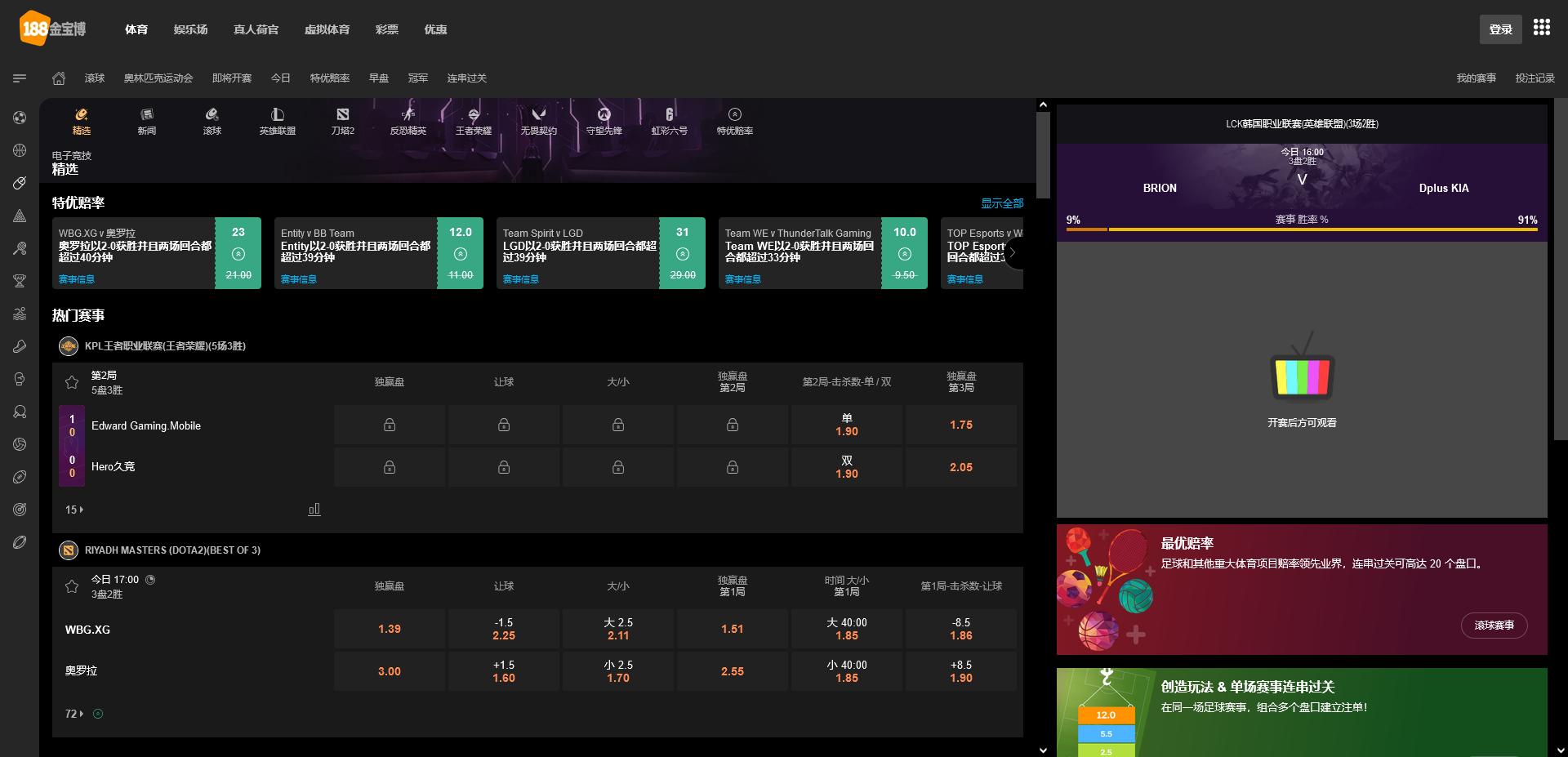Bet 奥罗拉 moneyline odds 3.00

click(x=390, y=671)
